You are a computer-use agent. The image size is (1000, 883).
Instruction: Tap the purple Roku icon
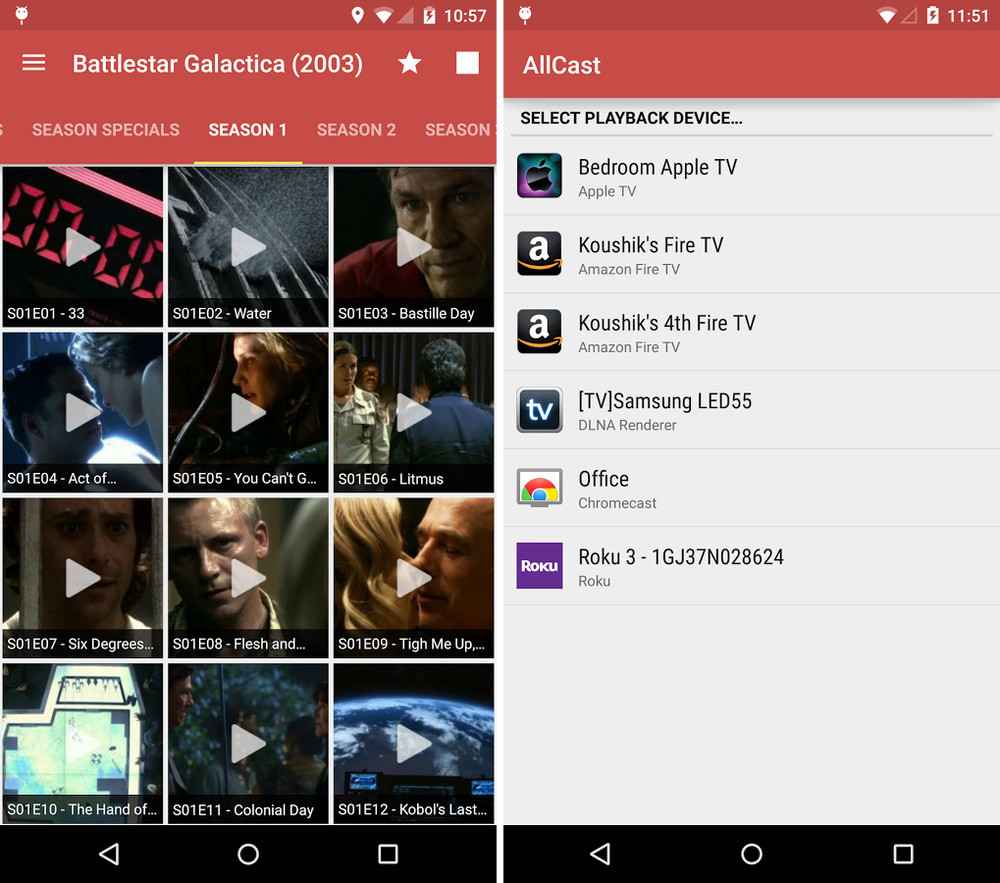pos(539,566)
